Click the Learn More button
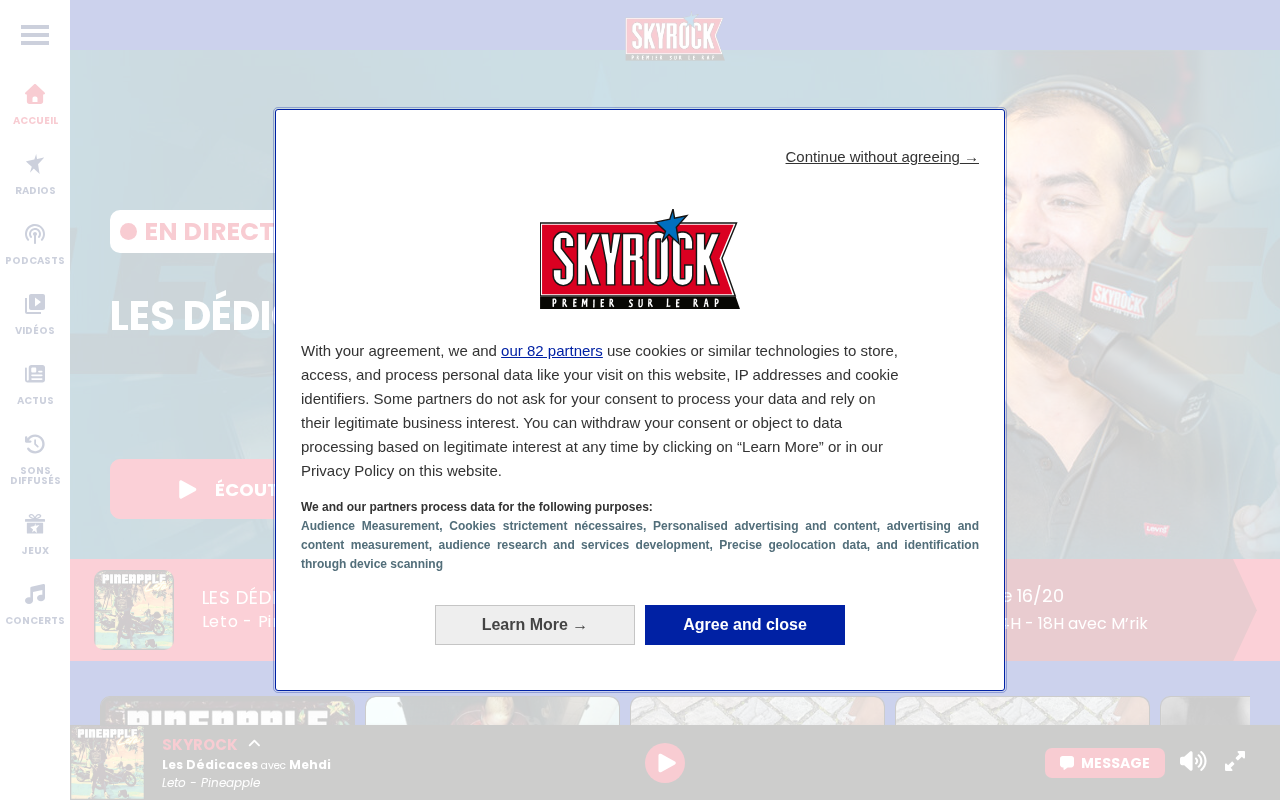The height and width of the screenshot is (800, 1280). click(535, 625)
